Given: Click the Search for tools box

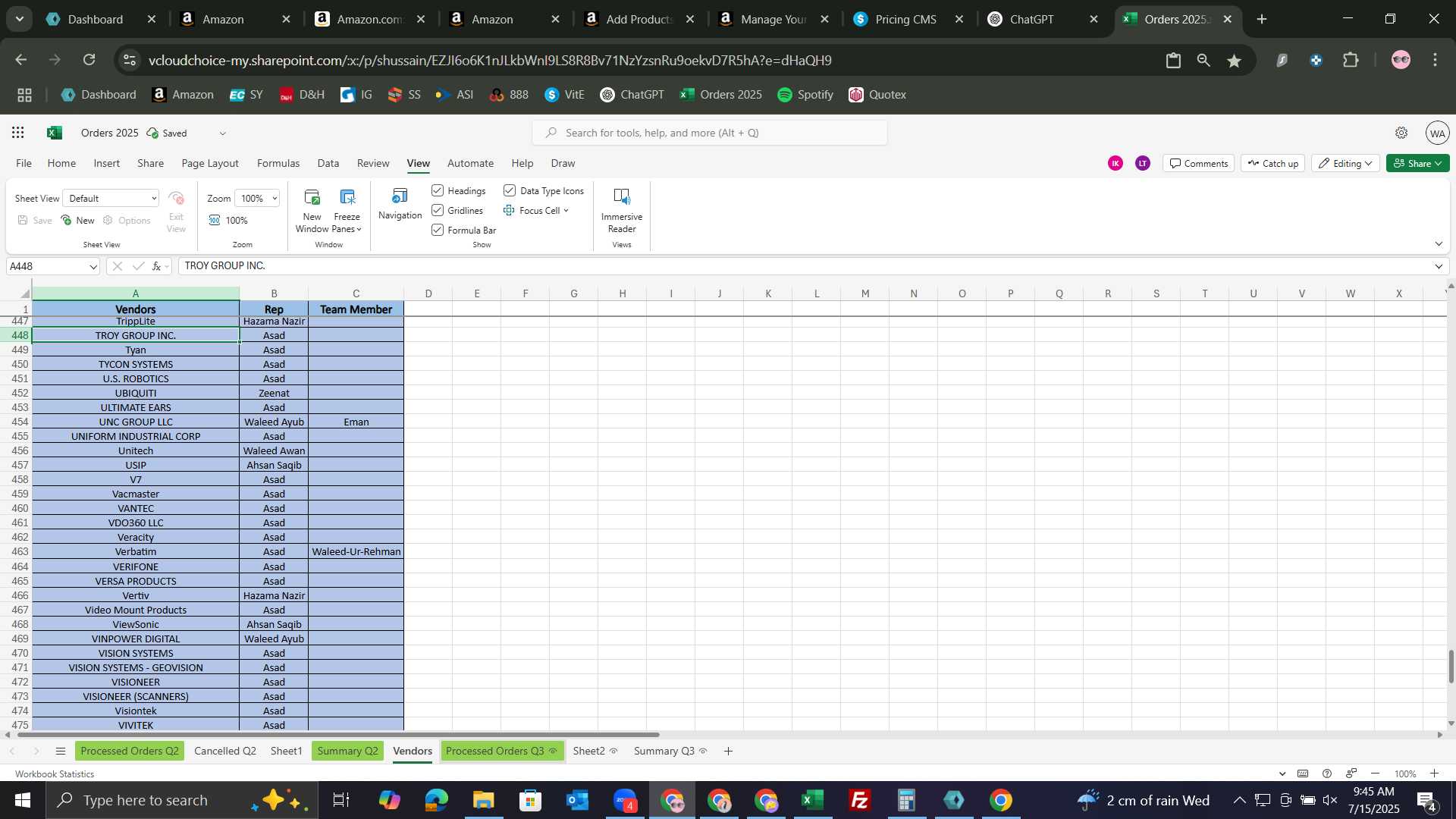Looking at the screenshot, I should pos(710,133).
